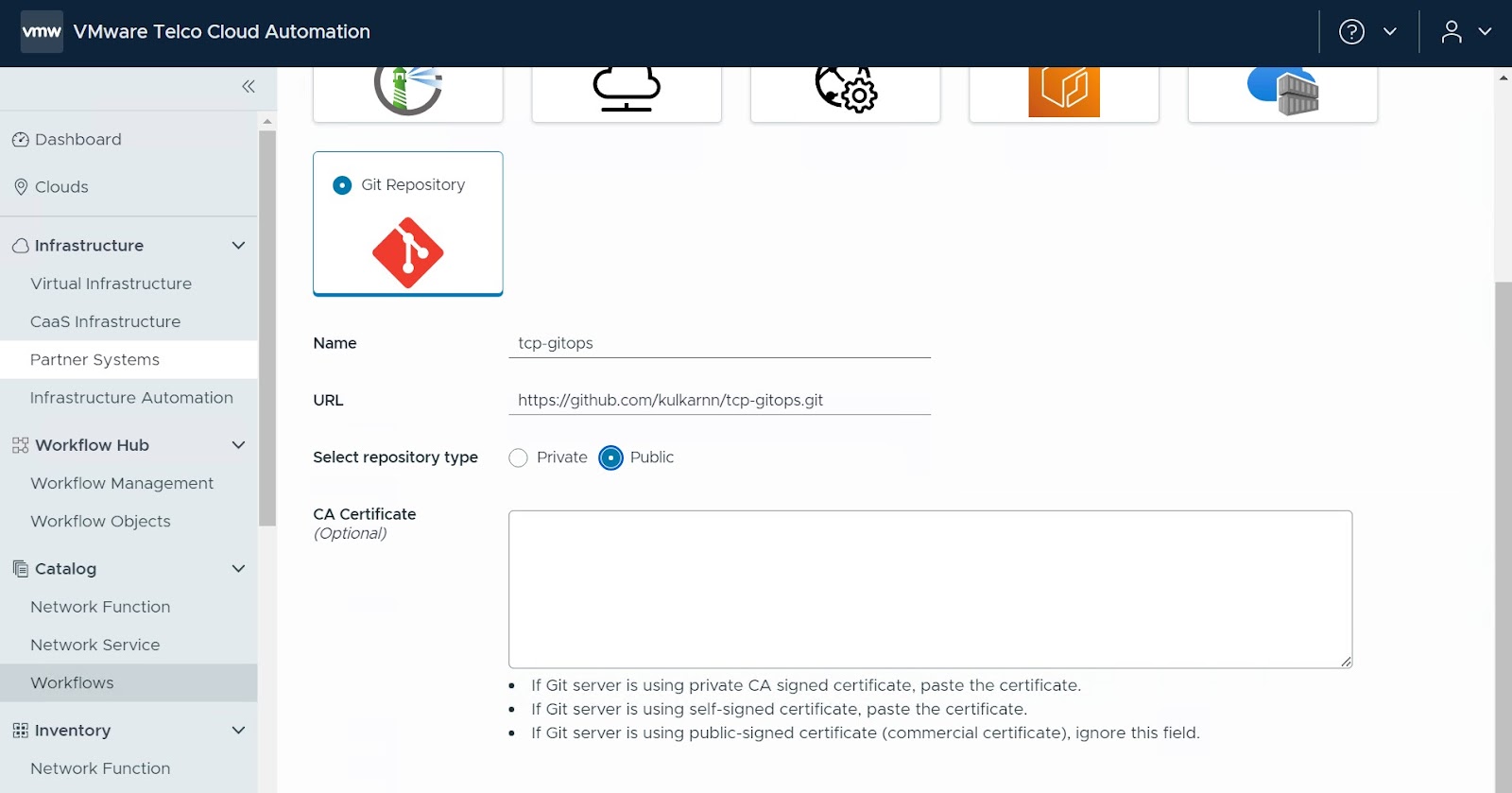1512x793 pixels.
Task: Select the lighthouse partner system card
Action: click(408, 94)
